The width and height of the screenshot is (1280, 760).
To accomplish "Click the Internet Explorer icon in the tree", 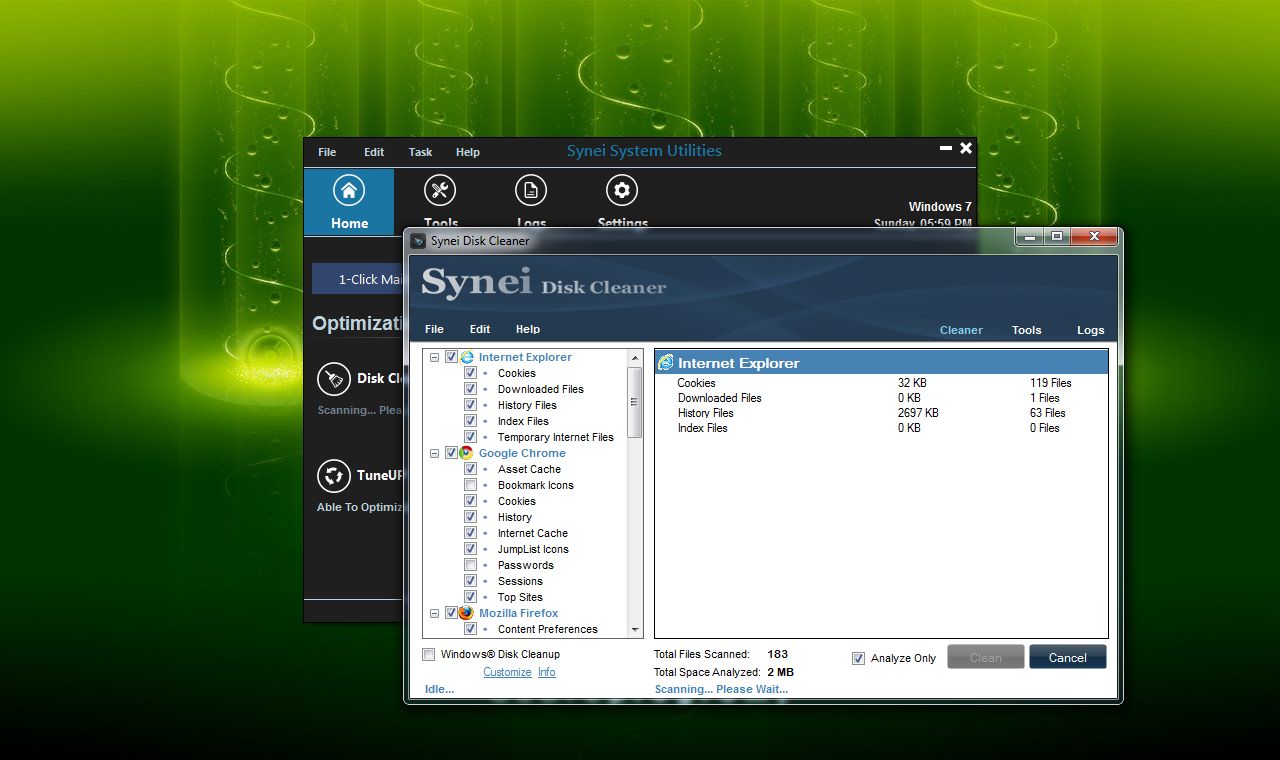I will point(467,357).
